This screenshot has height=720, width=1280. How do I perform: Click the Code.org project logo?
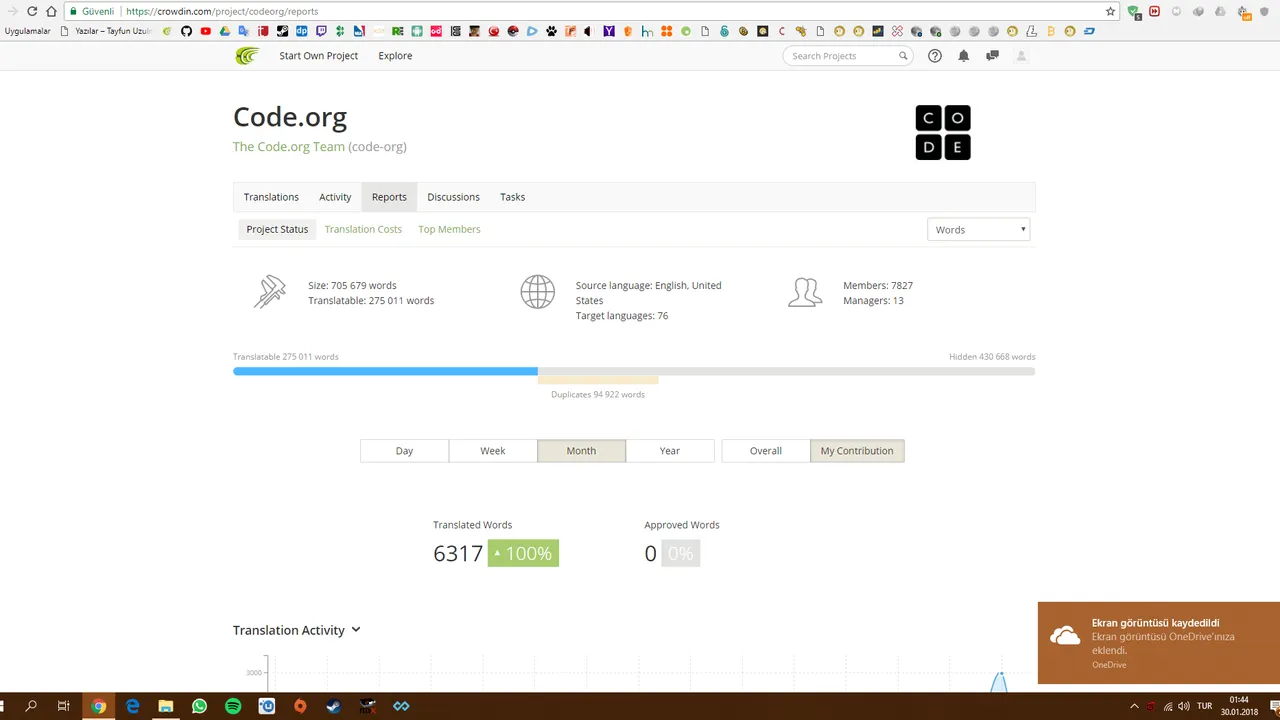coord(943,132)
